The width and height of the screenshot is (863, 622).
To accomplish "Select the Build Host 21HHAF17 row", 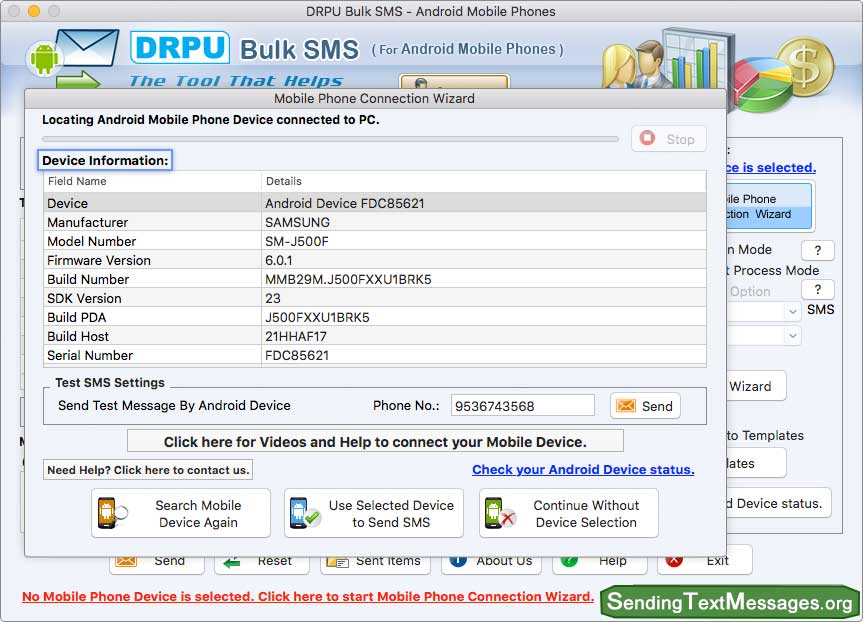I will point(375,336).
